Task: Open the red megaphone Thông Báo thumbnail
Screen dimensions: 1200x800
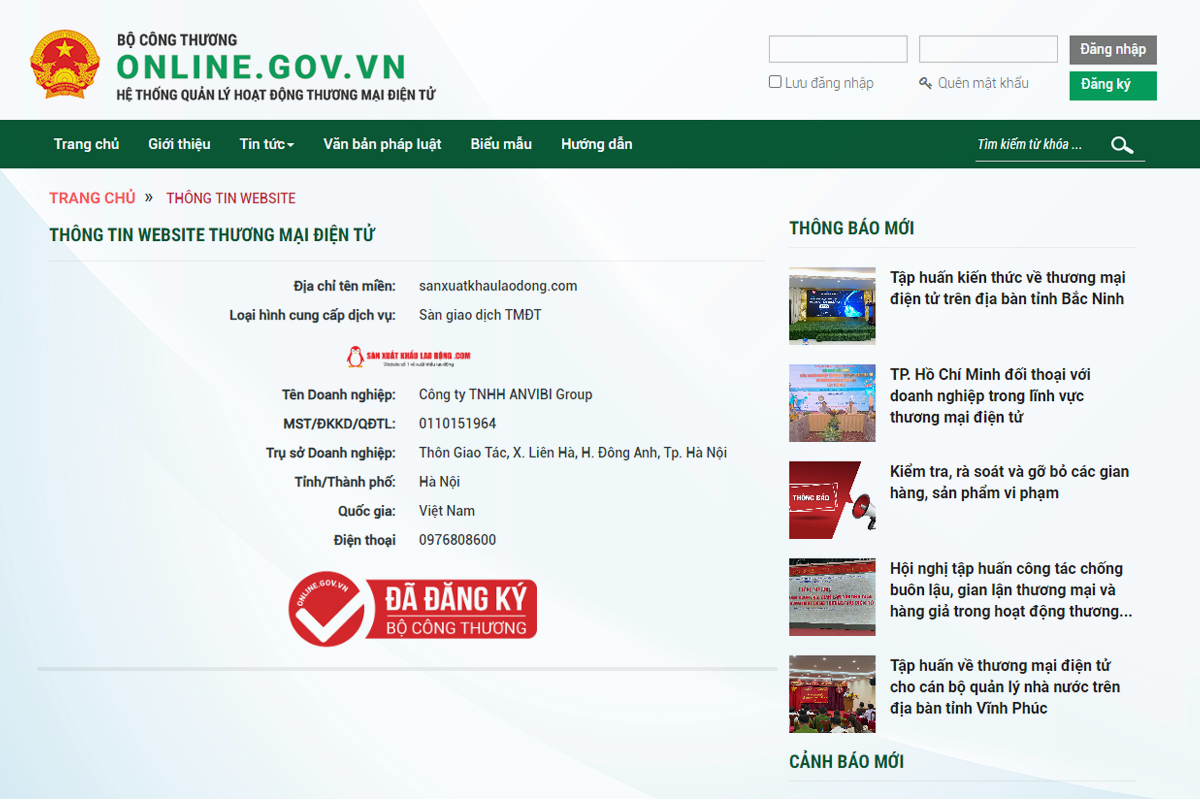Action: 832,500
